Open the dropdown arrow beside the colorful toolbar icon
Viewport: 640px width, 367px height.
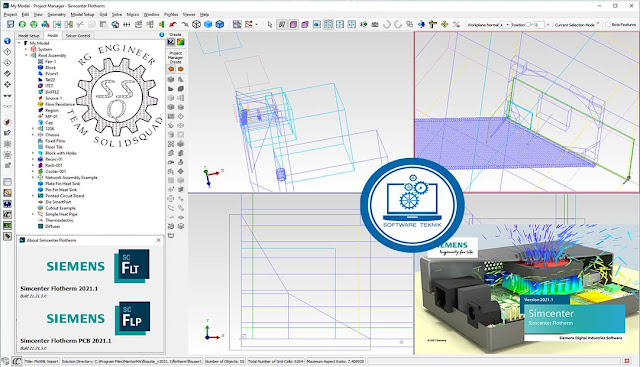(256, 24)
